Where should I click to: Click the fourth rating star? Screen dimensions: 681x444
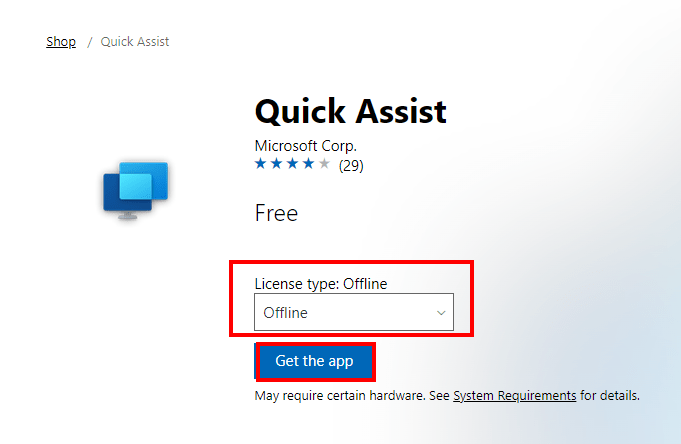(308, 164)
